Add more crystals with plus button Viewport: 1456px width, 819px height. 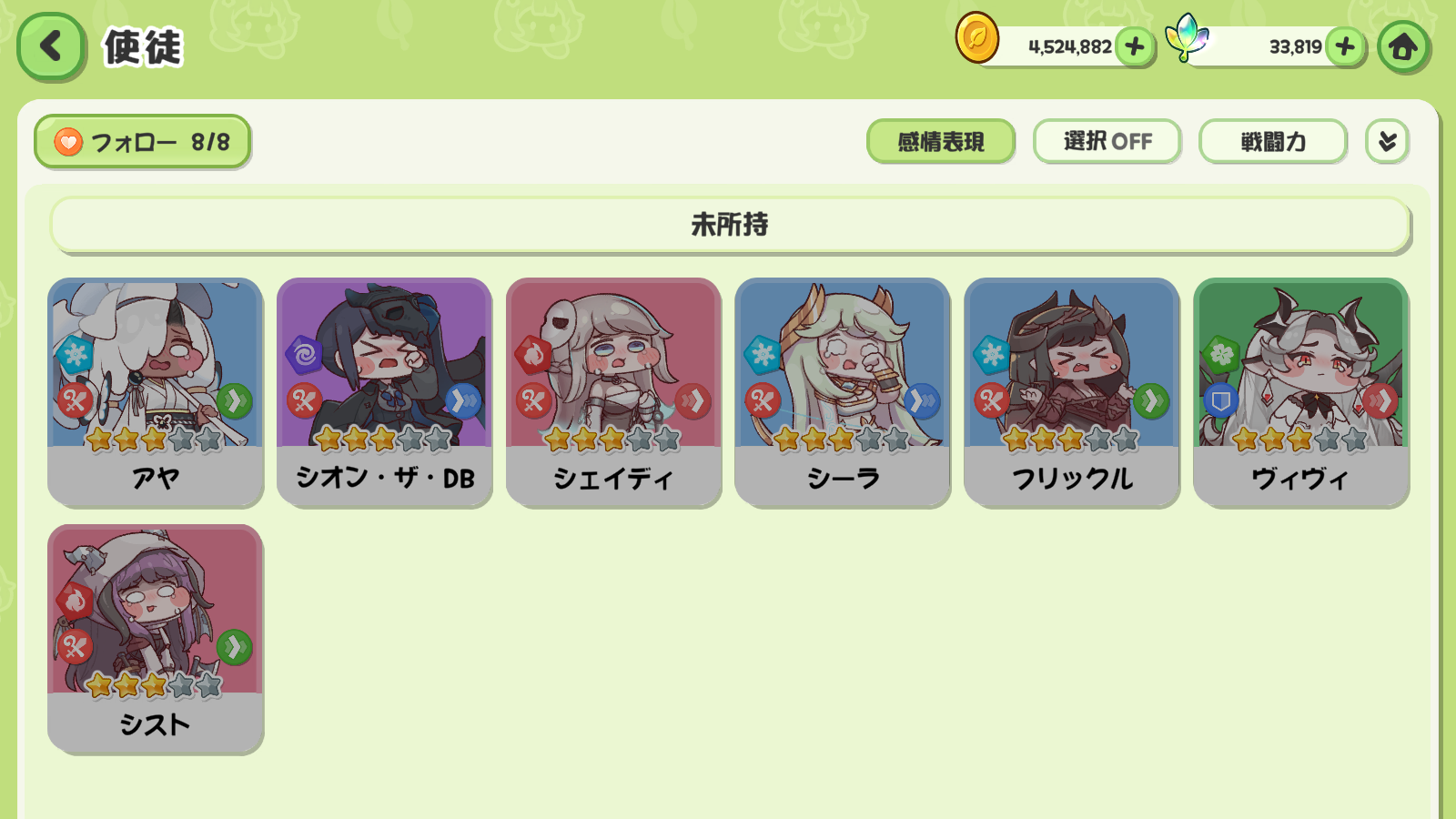[x=1346, y=46]
